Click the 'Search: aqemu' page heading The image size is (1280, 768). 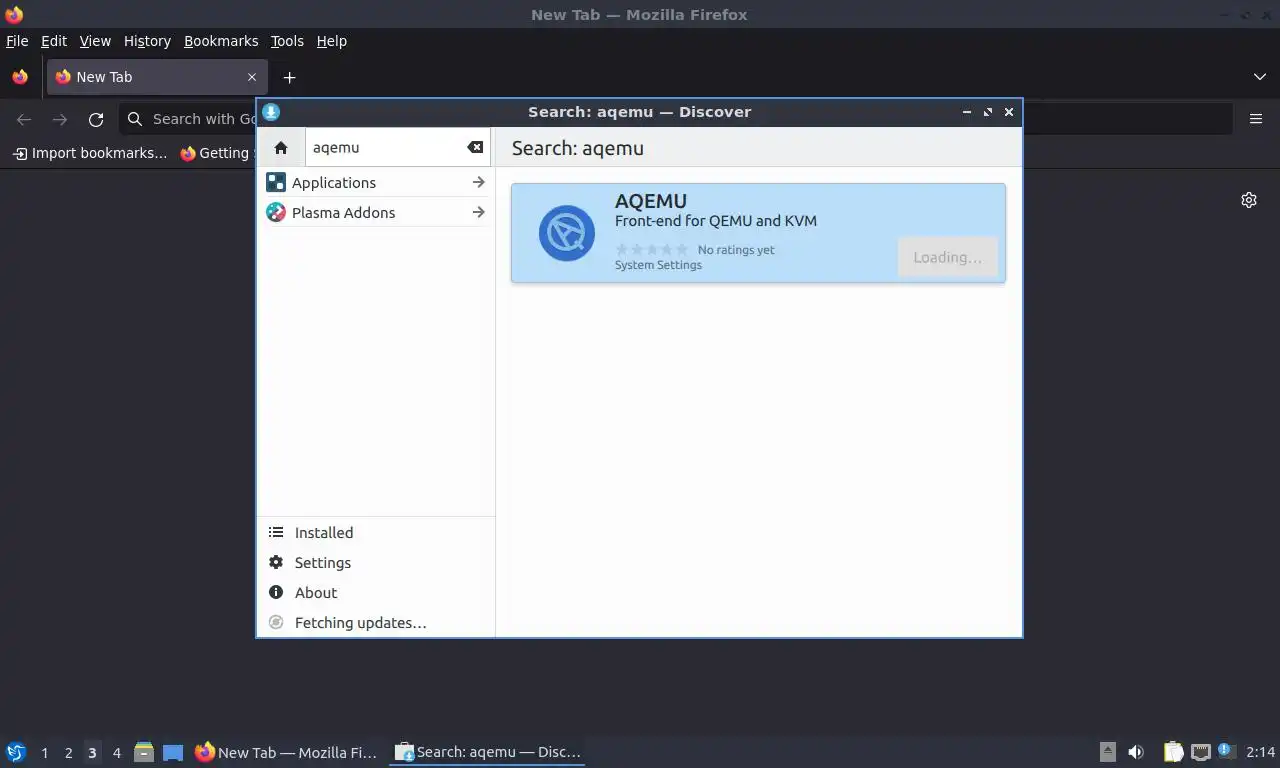(x=578, y=148)
